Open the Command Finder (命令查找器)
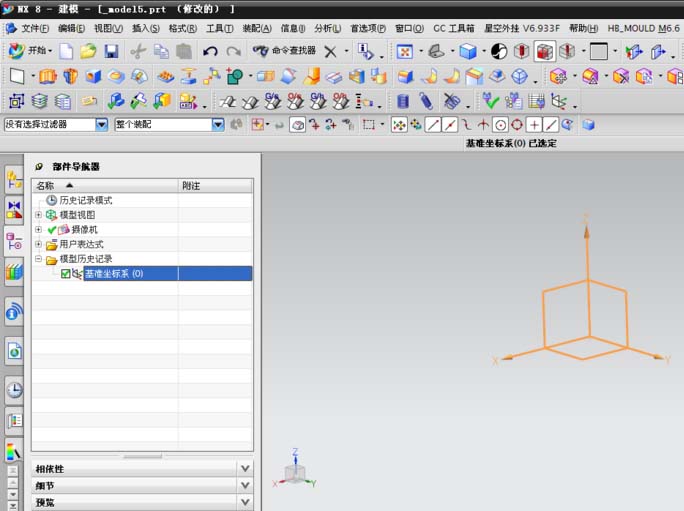This screenshot has width=684, height=511. (x=284, y=51)
